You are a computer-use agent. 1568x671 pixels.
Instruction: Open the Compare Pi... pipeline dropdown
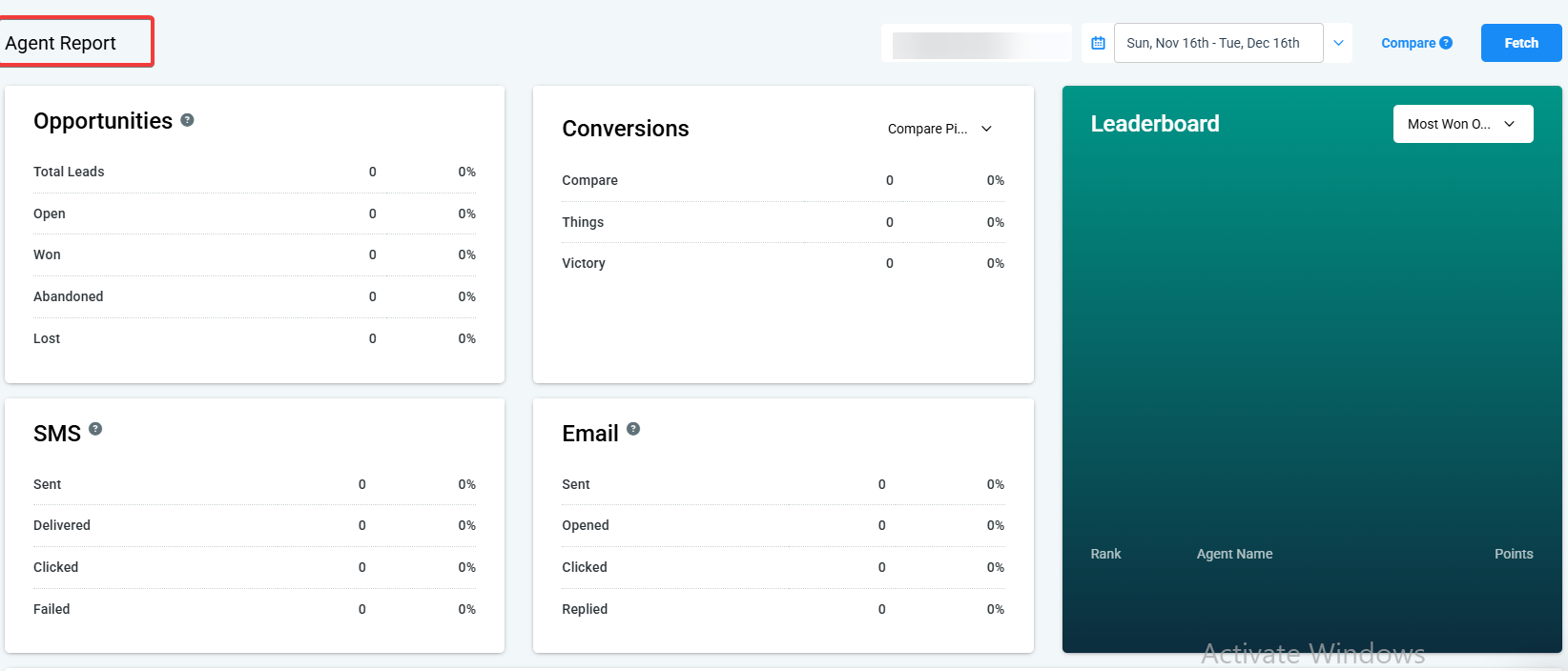pyautogui.click(x=939, y=129)
